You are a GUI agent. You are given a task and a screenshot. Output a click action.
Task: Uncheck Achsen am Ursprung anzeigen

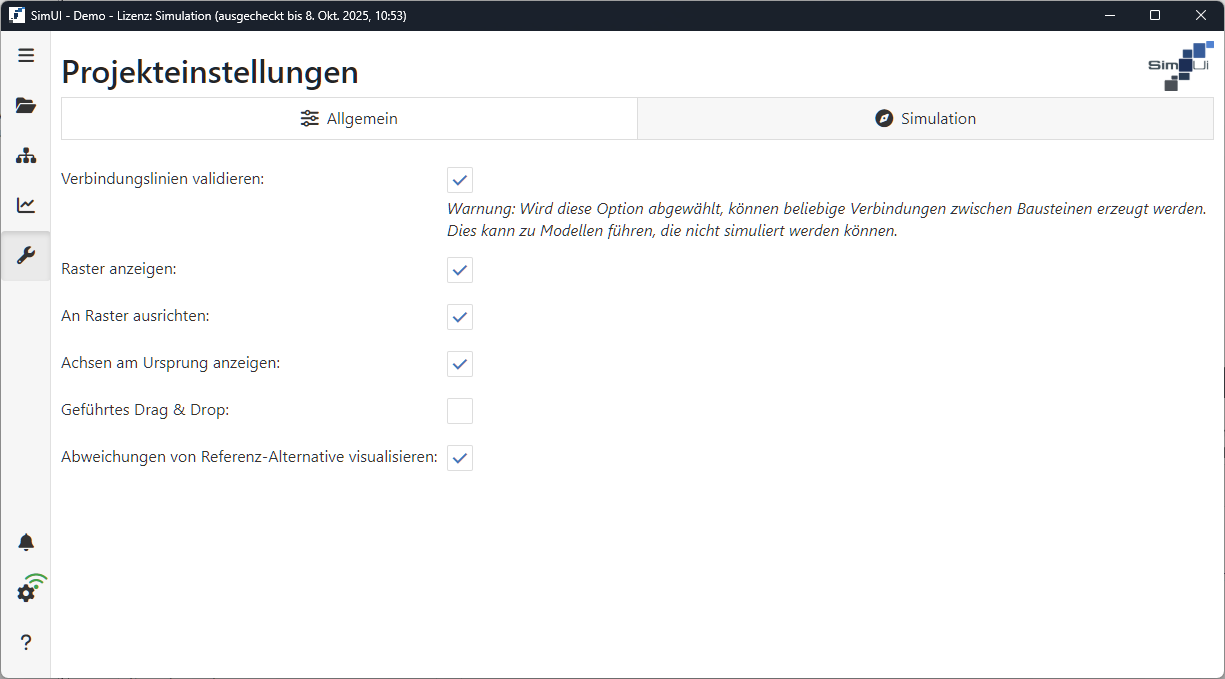(x=459, y=364)
